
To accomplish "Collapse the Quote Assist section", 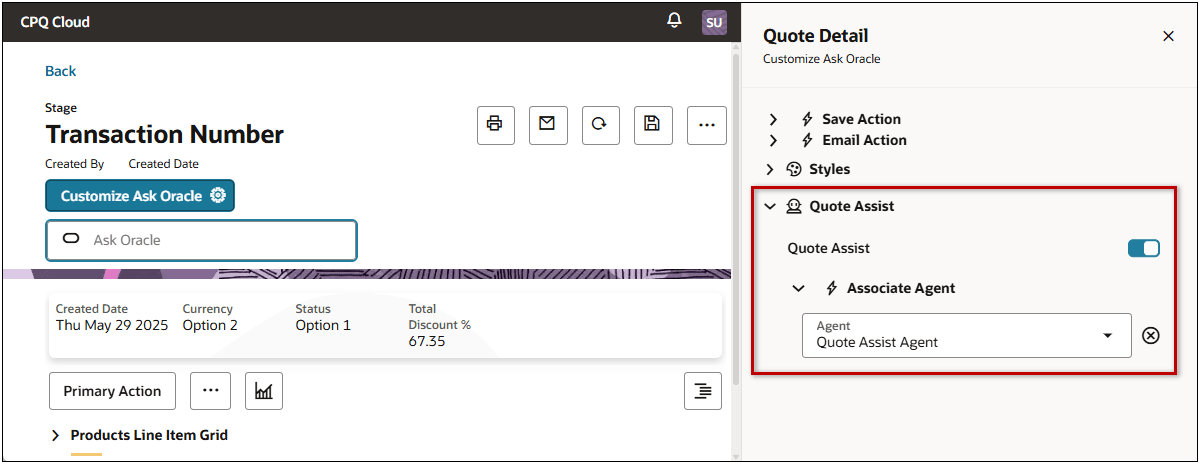I will point(769,206).
